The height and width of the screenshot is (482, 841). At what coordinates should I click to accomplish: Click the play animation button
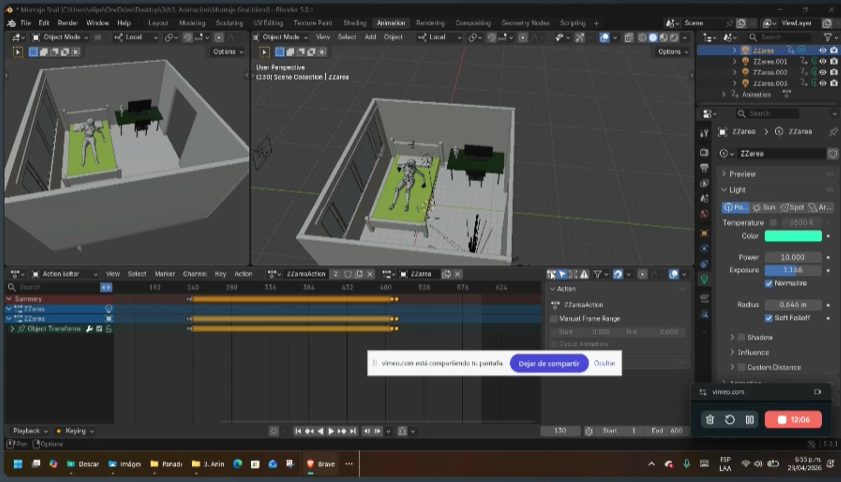(x=331, y=431)
